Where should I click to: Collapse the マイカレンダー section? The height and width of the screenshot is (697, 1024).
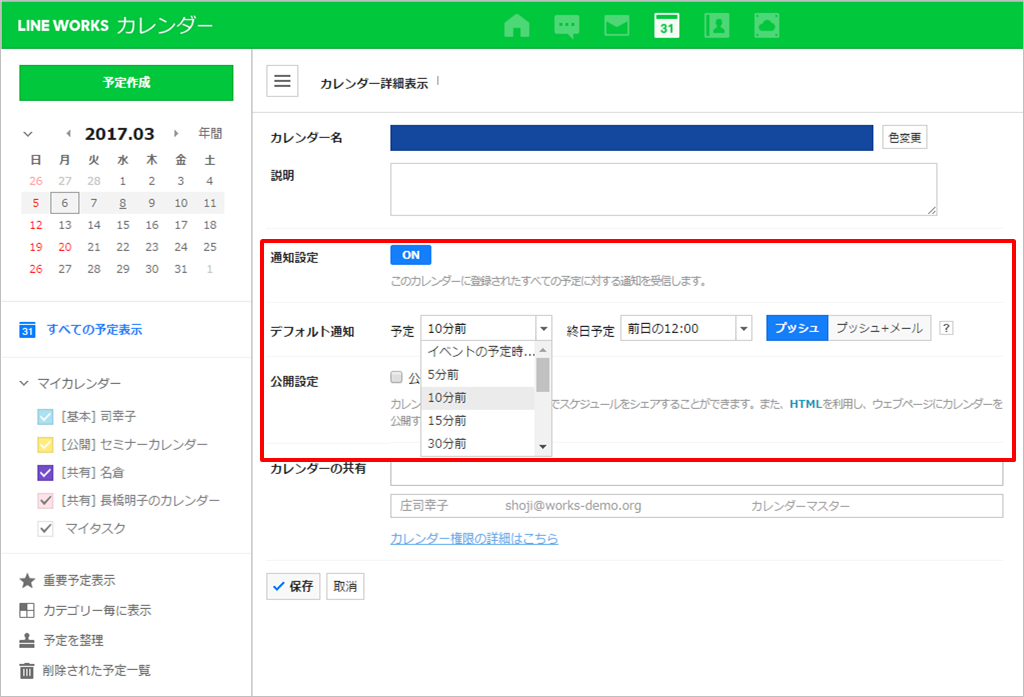[x=25, y=384]
